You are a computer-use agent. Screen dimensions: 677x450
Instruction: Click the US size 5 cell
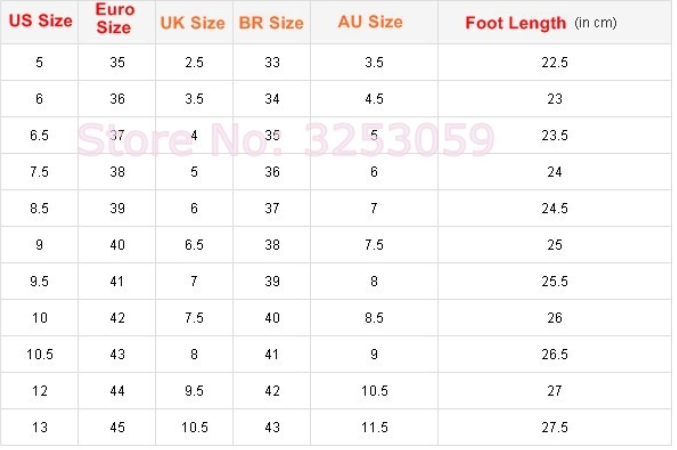tap(40, 62)
